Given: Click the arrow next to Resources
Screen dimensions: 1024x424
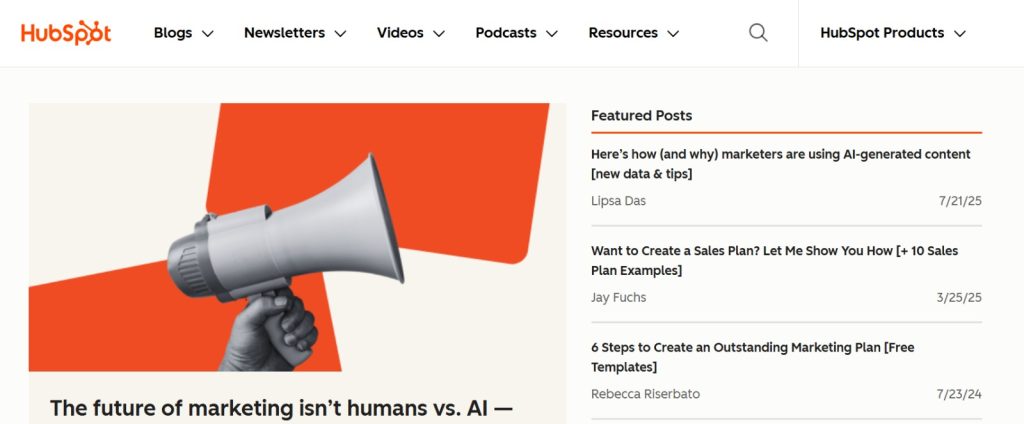Looking at the screenshot, I should pos(673,34).
